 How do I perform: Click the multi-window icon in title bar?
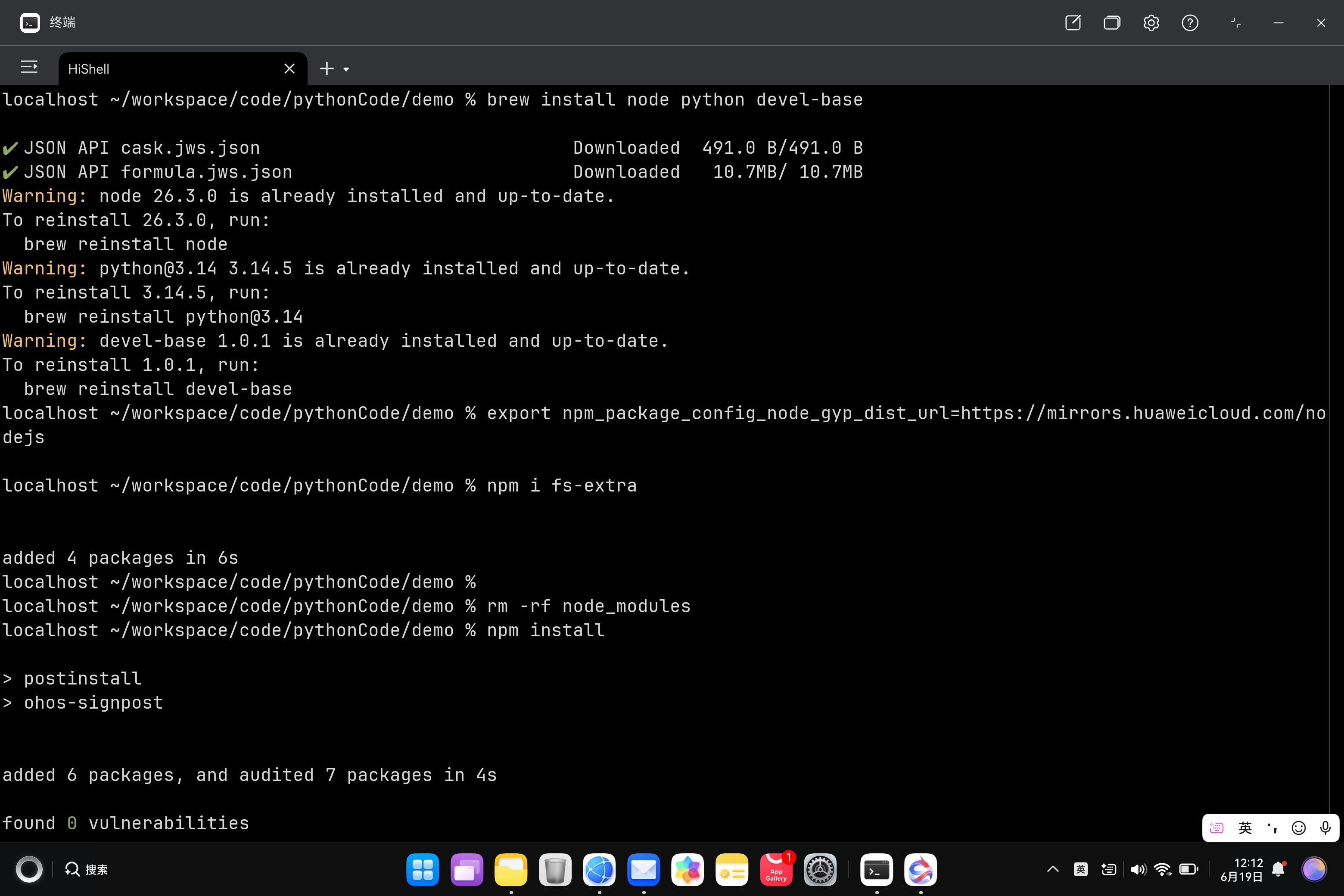(1112, 23)
